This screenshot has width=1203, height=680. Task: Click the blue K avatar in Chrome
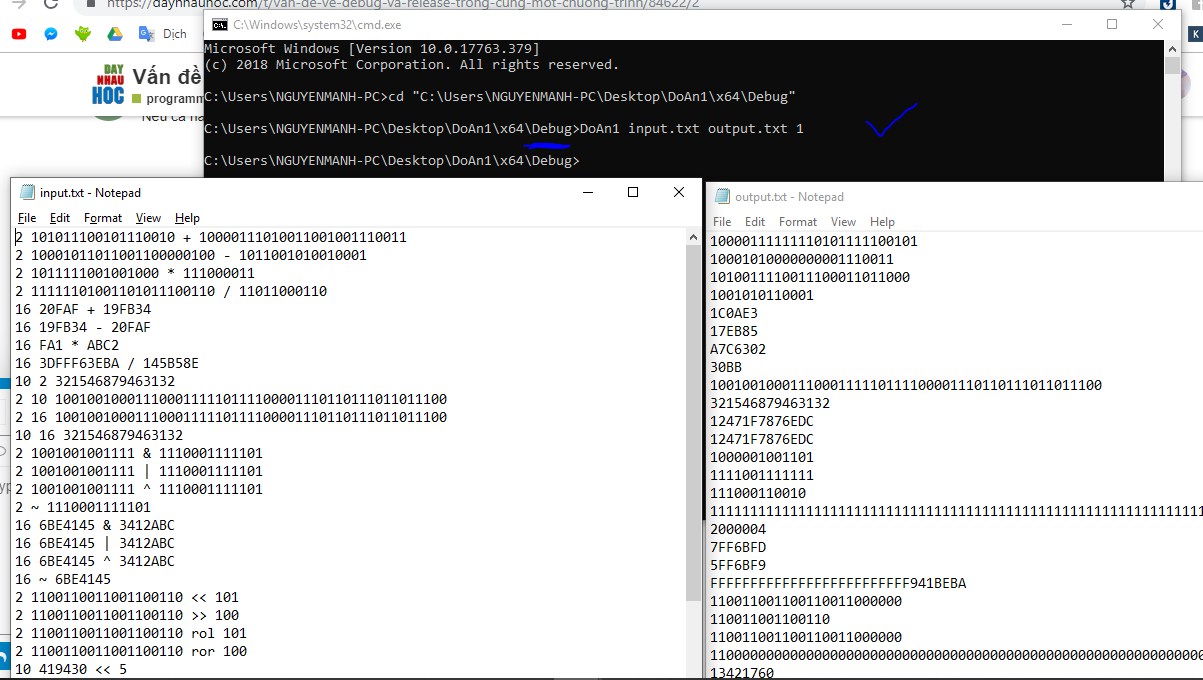point(1196,34)
